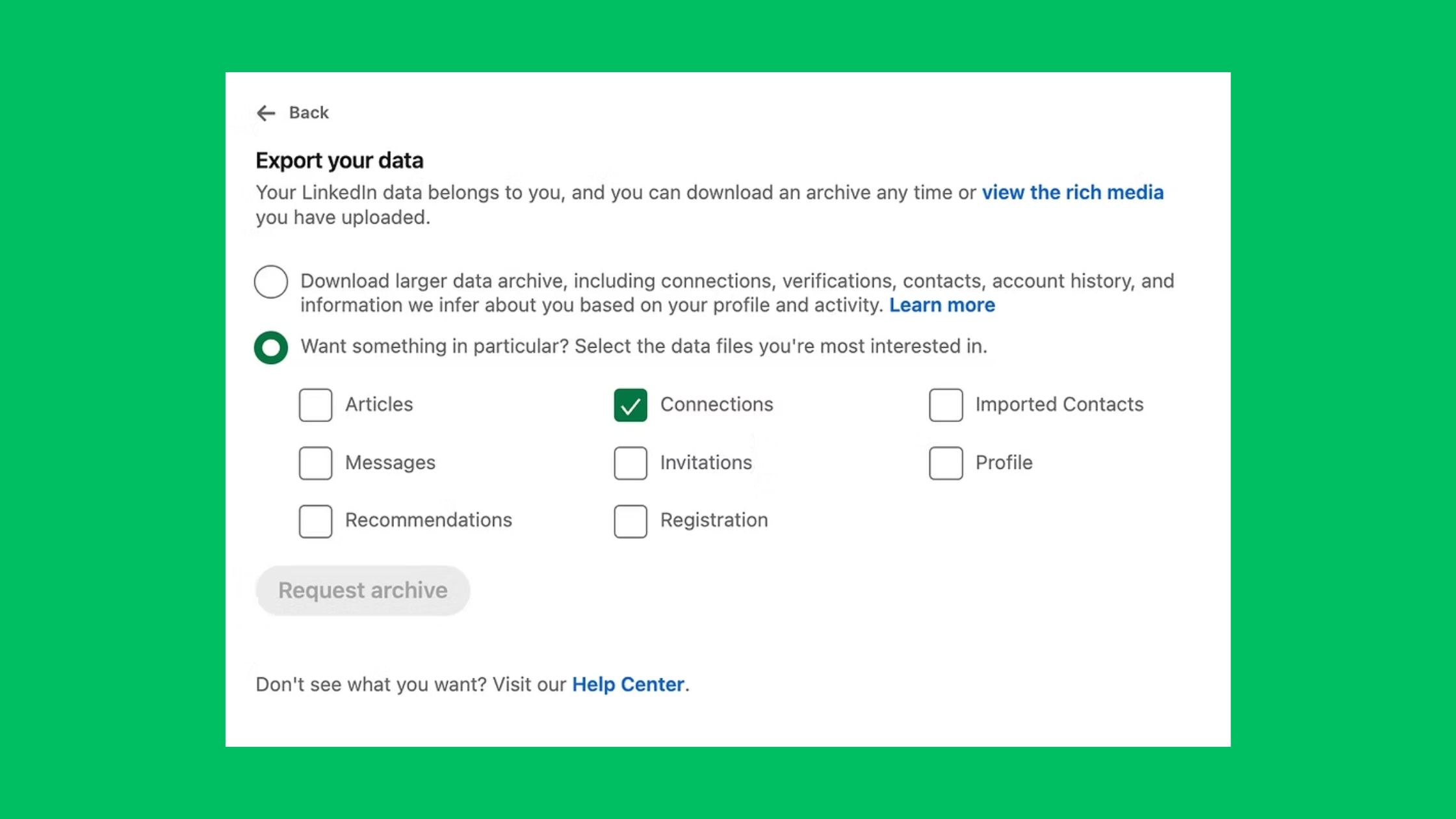Screen dimensions: 1456x819
Task: Uncheck the Connections checkbox
Action: point(630,404)
